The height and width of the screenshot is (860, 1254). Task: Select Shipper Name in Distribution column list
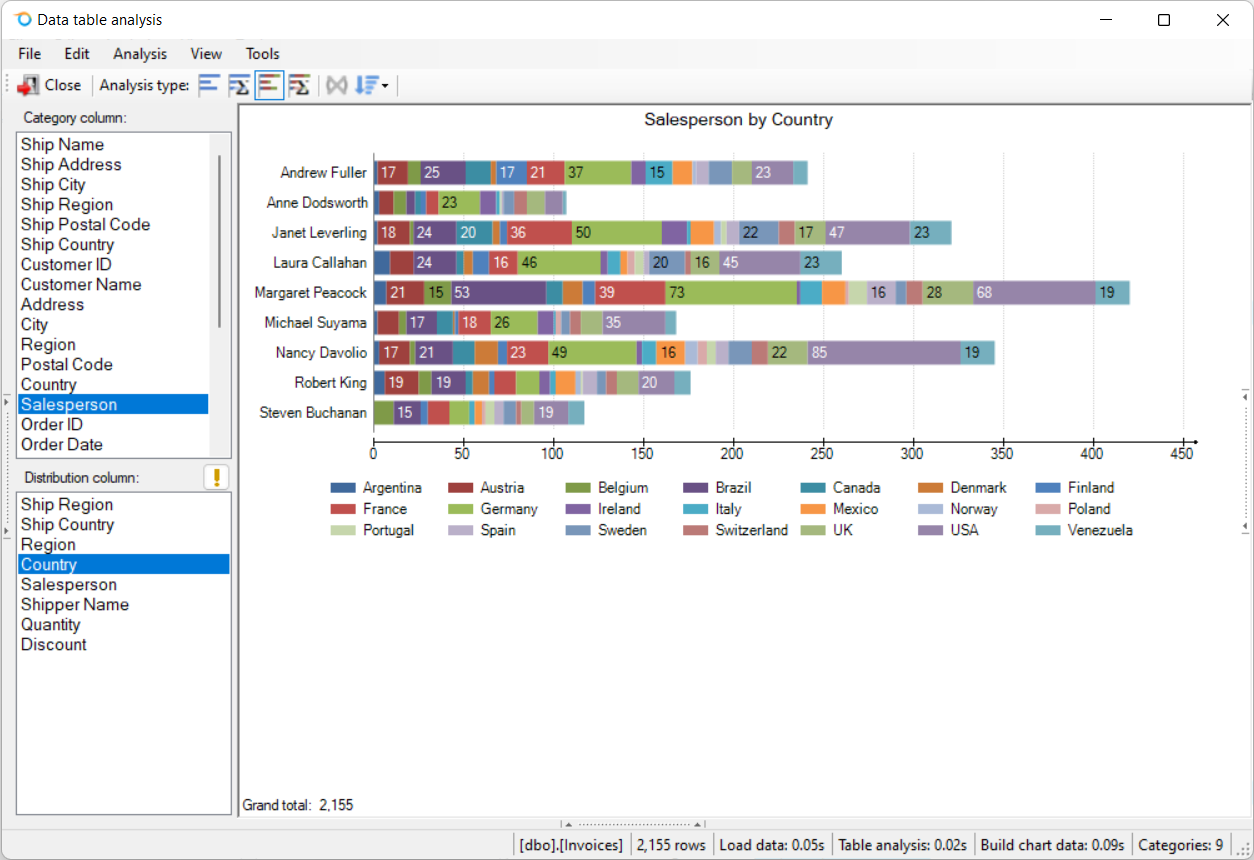coord(75,604)
